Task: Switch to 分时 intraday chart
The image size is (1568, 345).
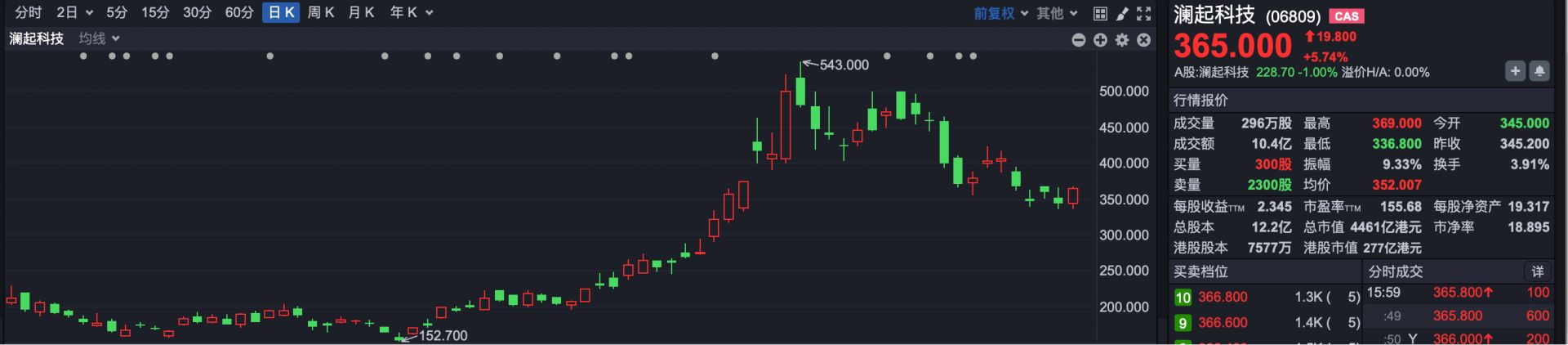Action: [x=28, y=13]
